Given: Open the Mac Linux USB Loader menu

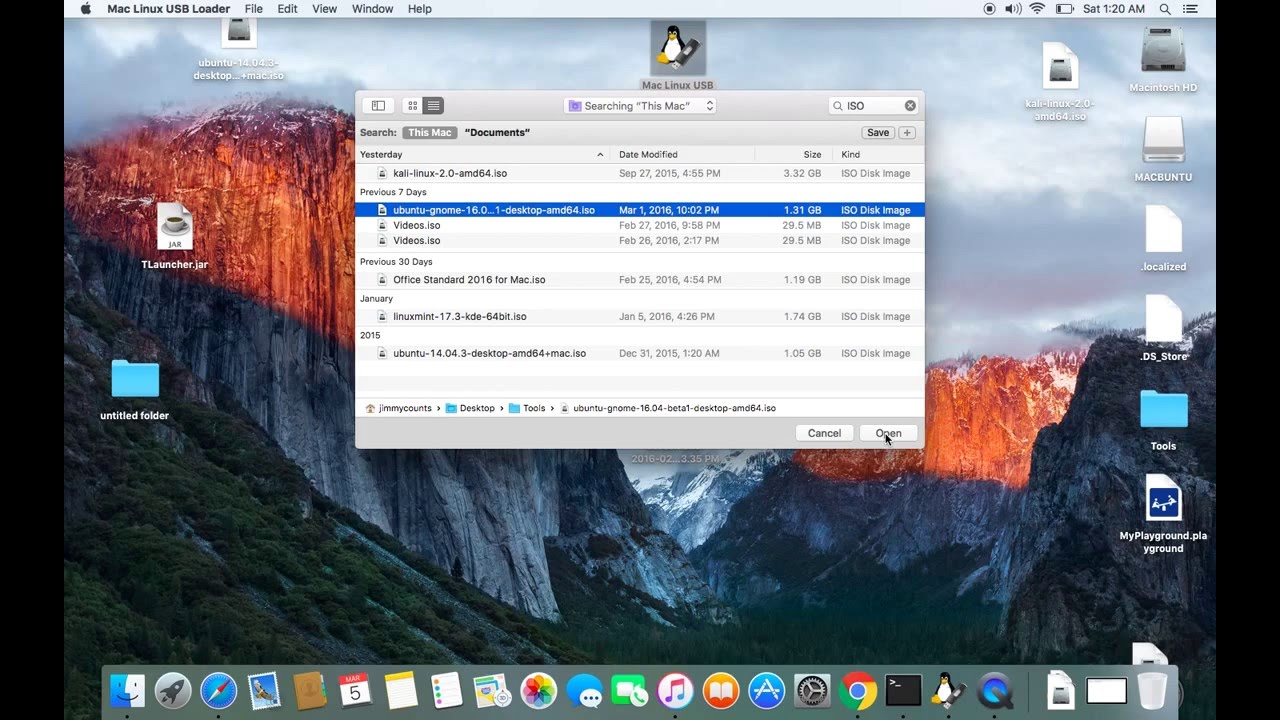Looking at the screenshot, I should click(x=167, y=9).
